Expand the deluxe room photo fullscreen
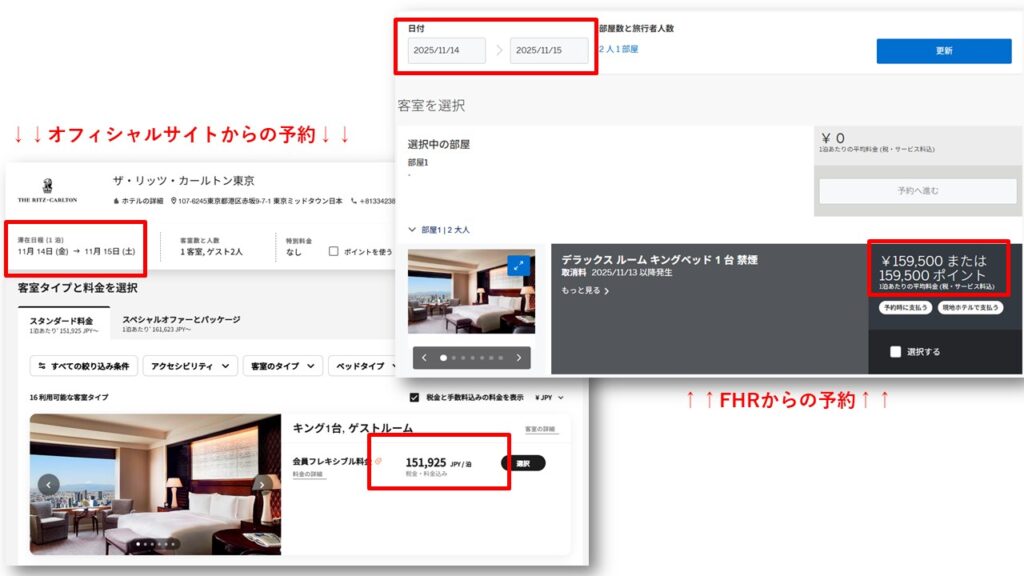This screenshot has width=1024, height=576. point(518,265)
